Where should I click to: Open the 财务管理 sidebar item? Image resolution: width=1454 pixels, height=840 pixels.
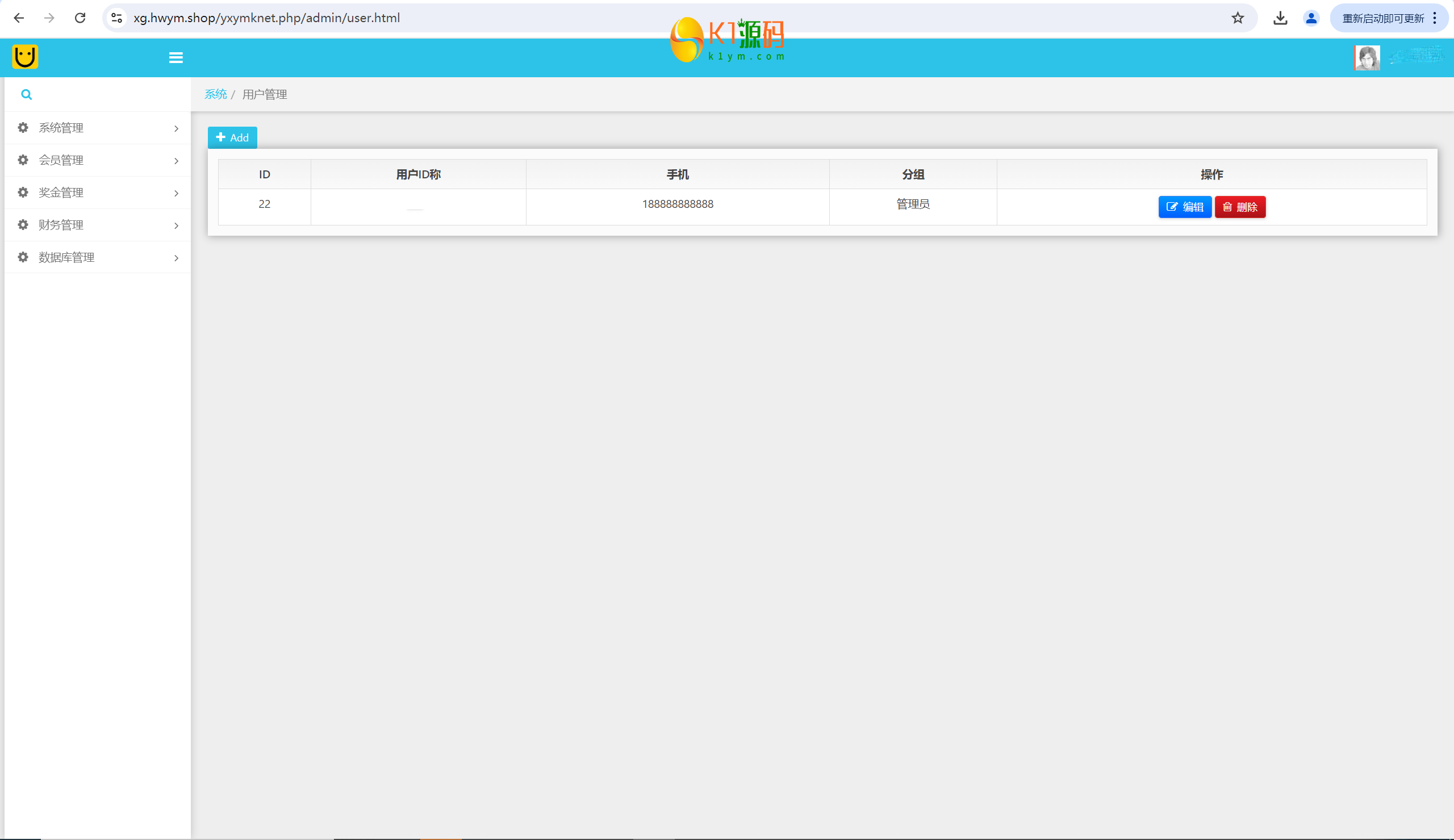(61, 225)
